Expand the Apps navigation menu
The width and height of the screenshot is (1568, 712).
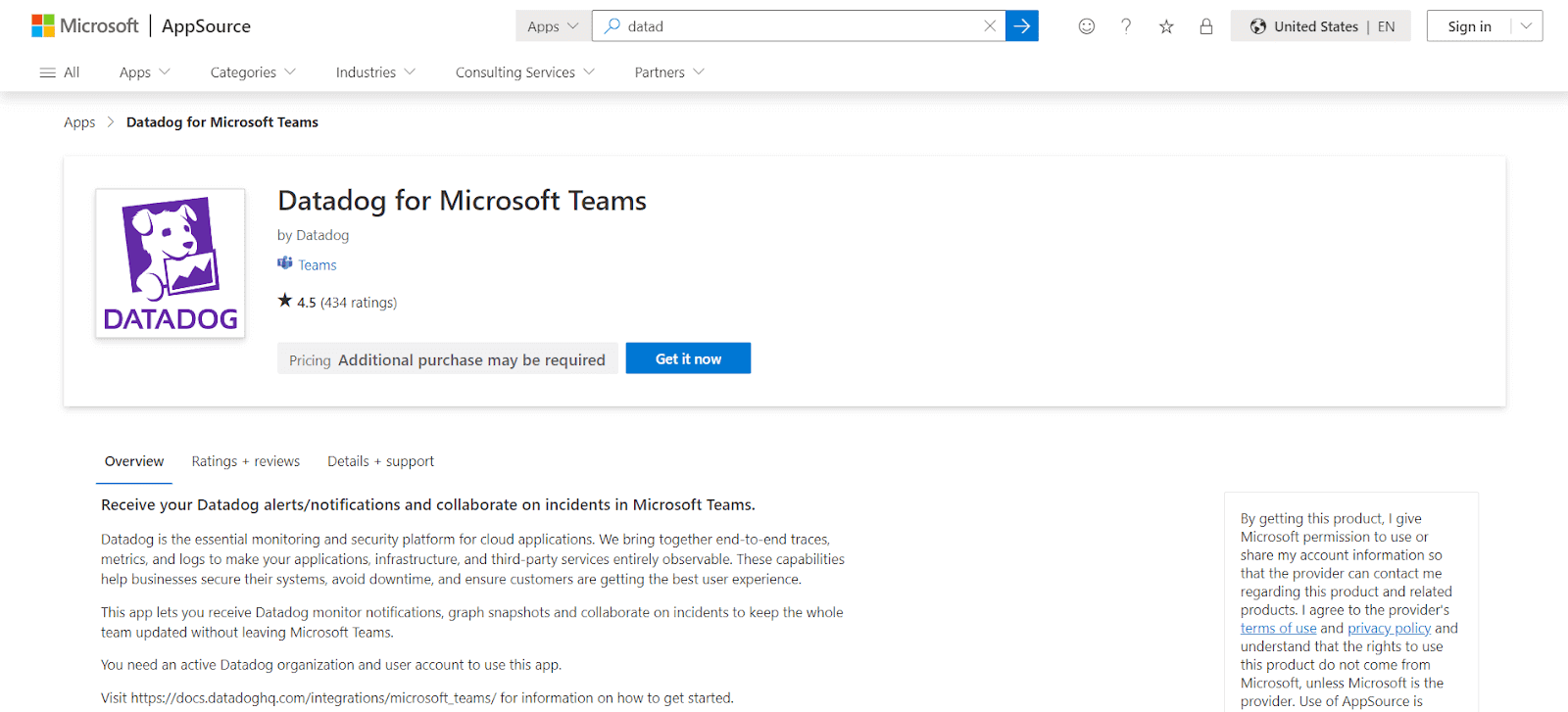[144, 72]
